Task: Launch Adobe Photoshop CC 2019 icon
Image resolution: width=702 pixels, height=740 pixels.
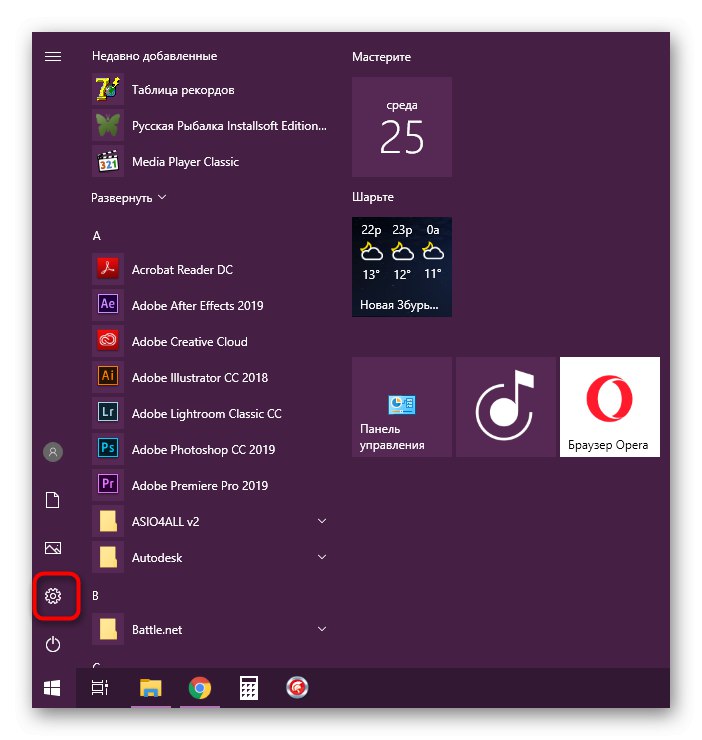Action: [108, 449]
